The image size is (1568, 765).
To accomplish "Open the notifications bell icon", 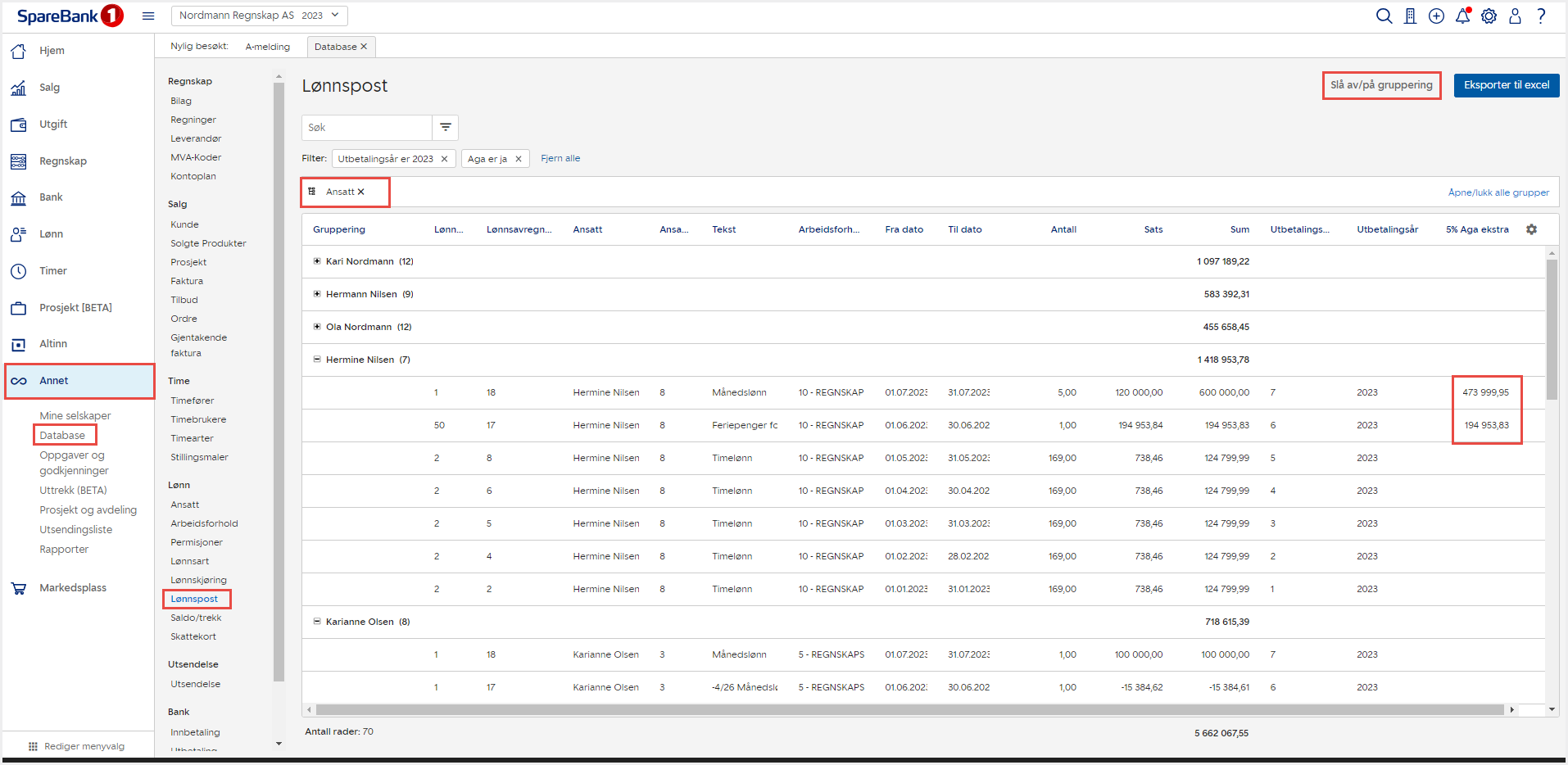I will (1462, 16).
